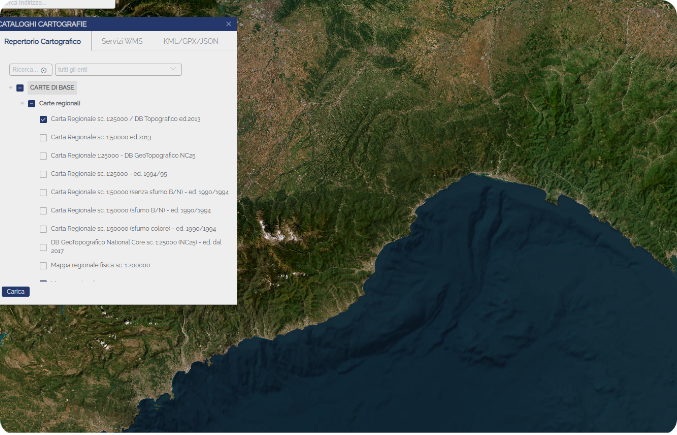
Task: Select the Repertorio Cartografico tab
Action: coord(42,41)
